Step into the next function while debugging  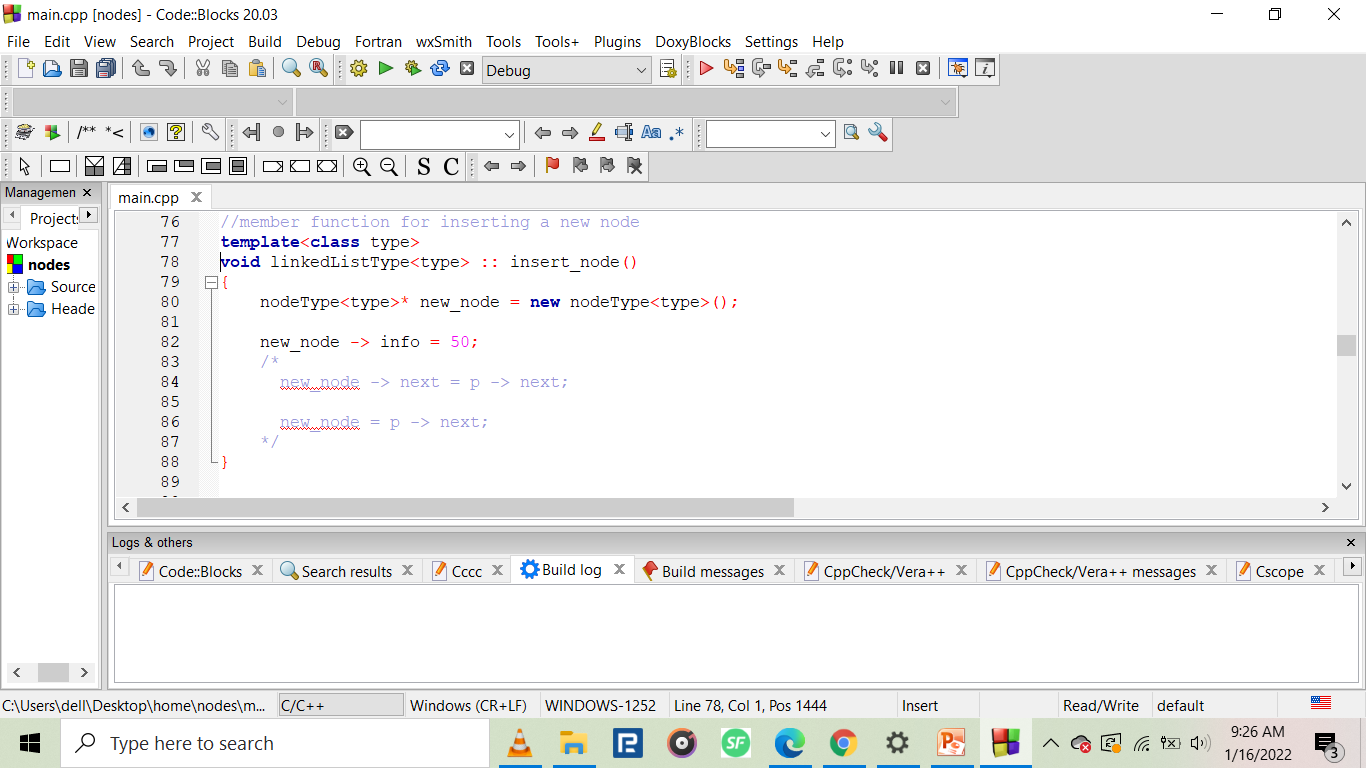point(787,68)
